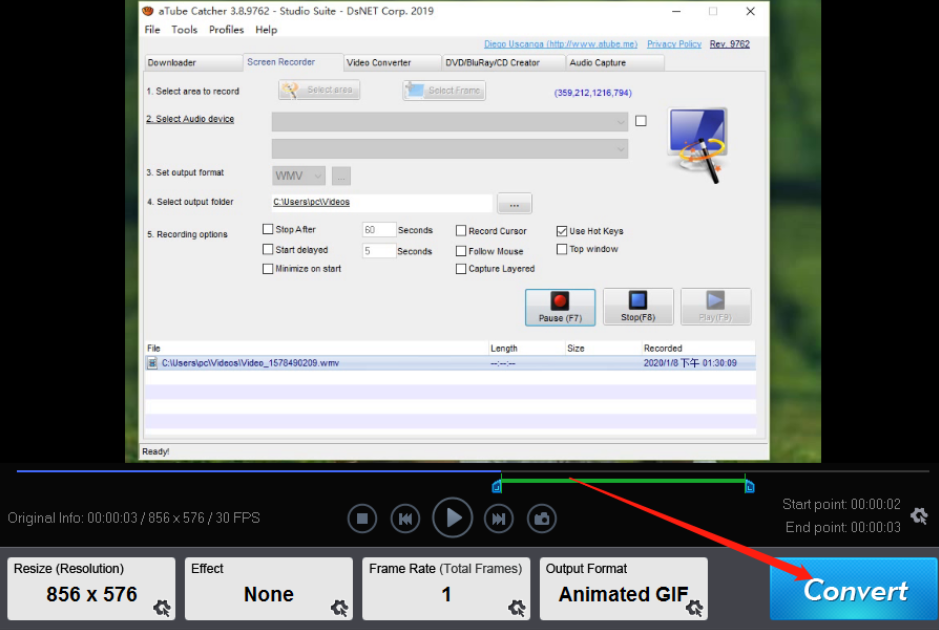Skip to next frame button
The image size is (939, 630).
[x=499, y=519]
